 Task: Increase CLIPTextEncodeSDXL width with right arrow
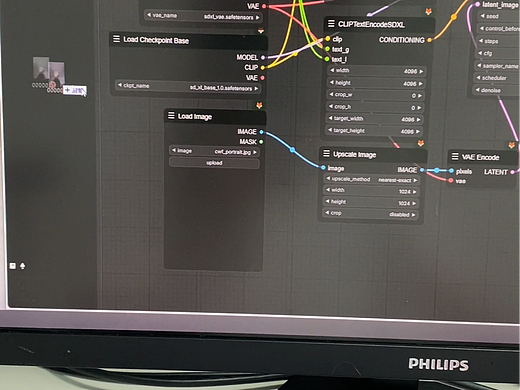click(421, 72)
